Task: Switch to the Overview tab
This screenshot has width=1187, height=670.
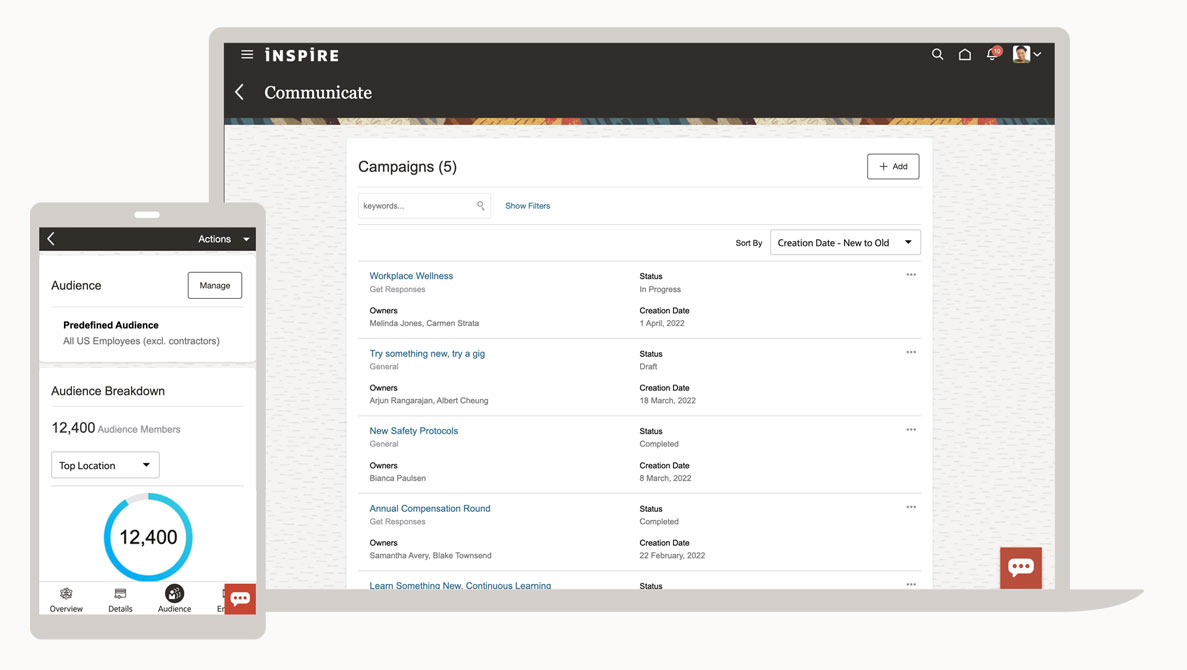Action: coord(66,599)
